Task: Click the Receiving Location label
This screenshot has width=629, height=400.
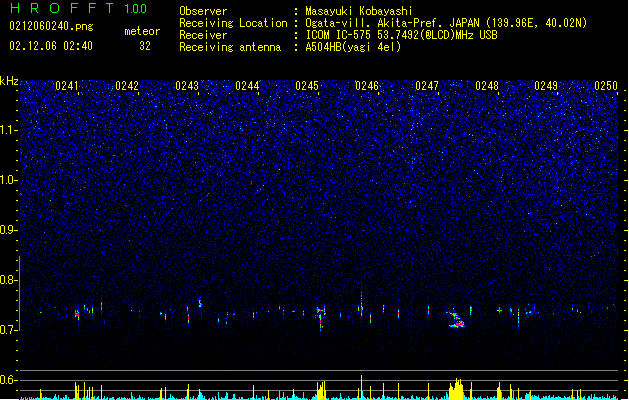Action: pyautogui.click(x=233, y=23)
